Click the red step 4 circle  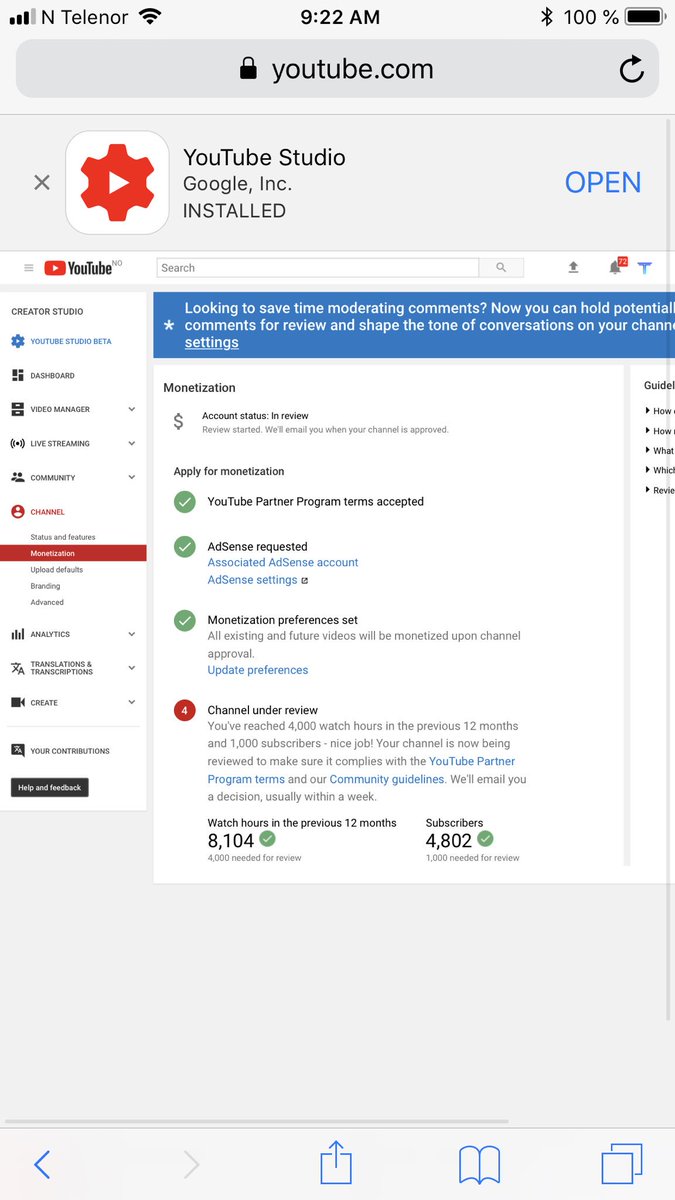(x=184, y=711)
